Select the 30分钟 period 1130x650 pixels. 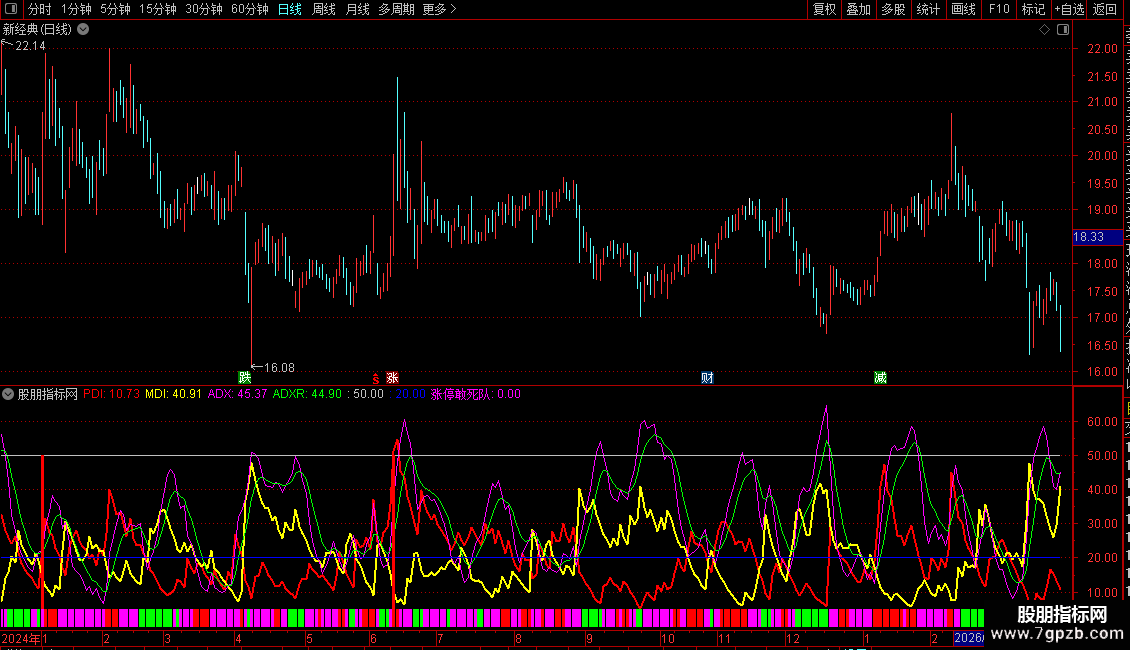pyautogui.click(x=204, y=9)
